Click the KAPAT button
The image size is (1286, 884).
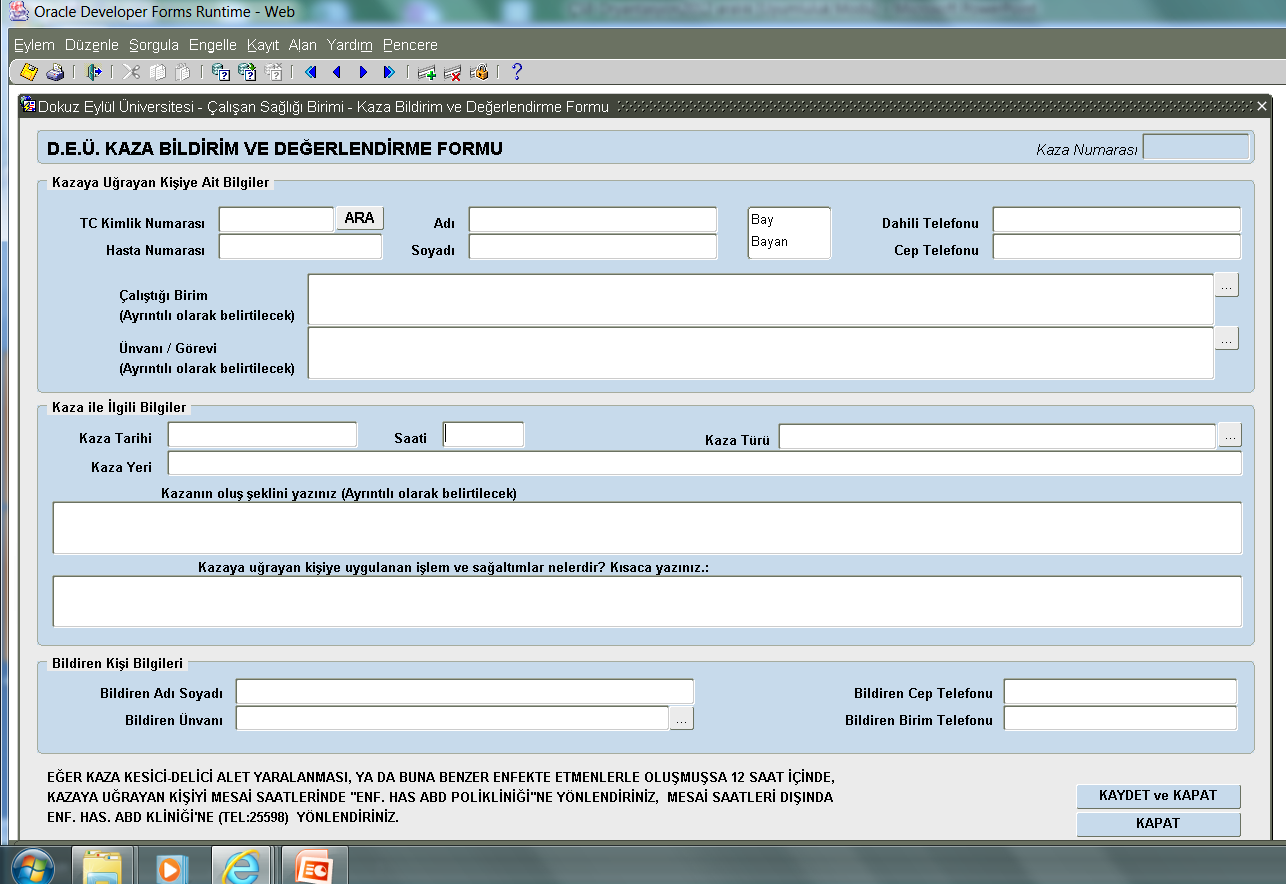point(1158,824)
